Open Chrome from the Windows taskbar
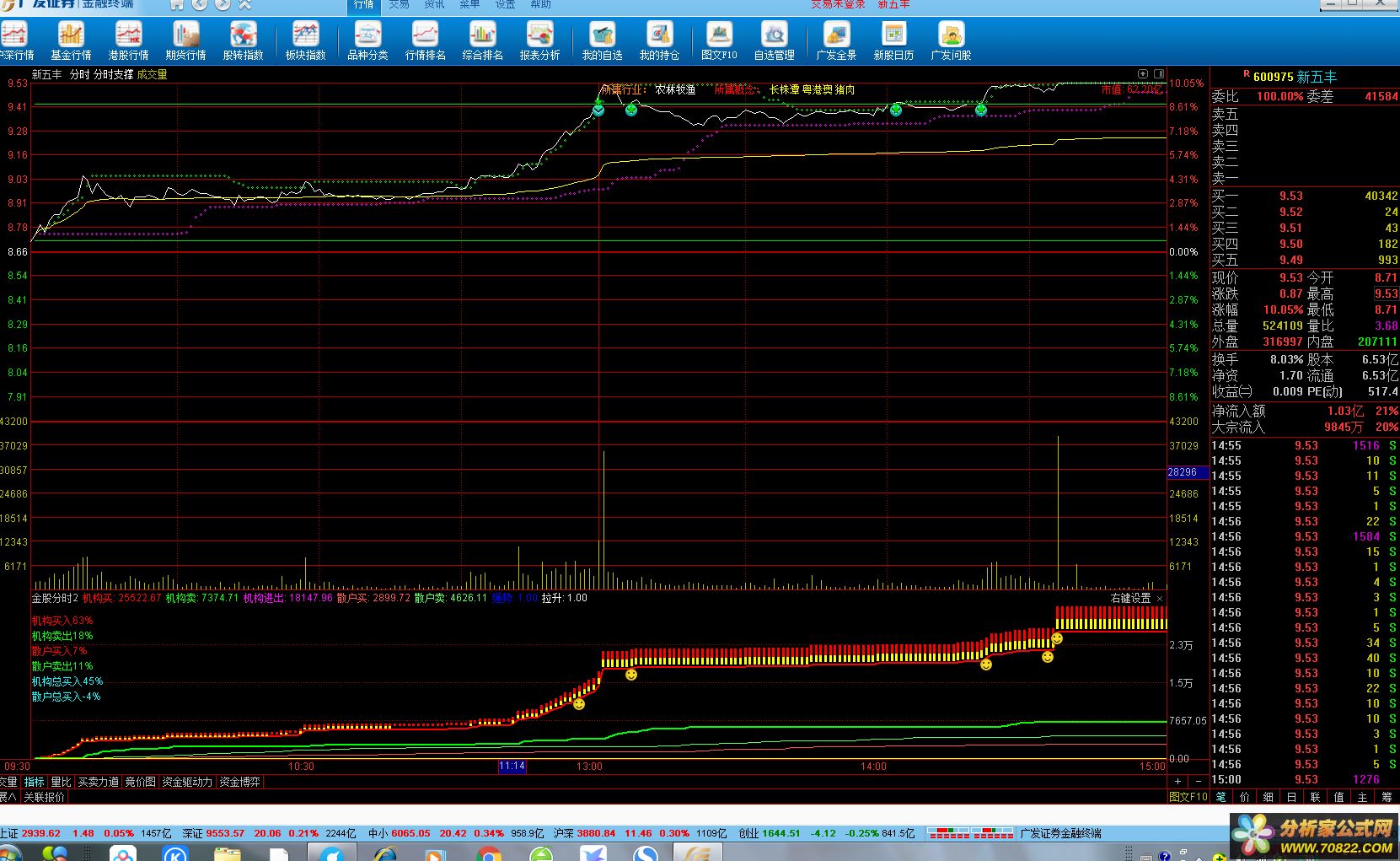 click(489, 854)
